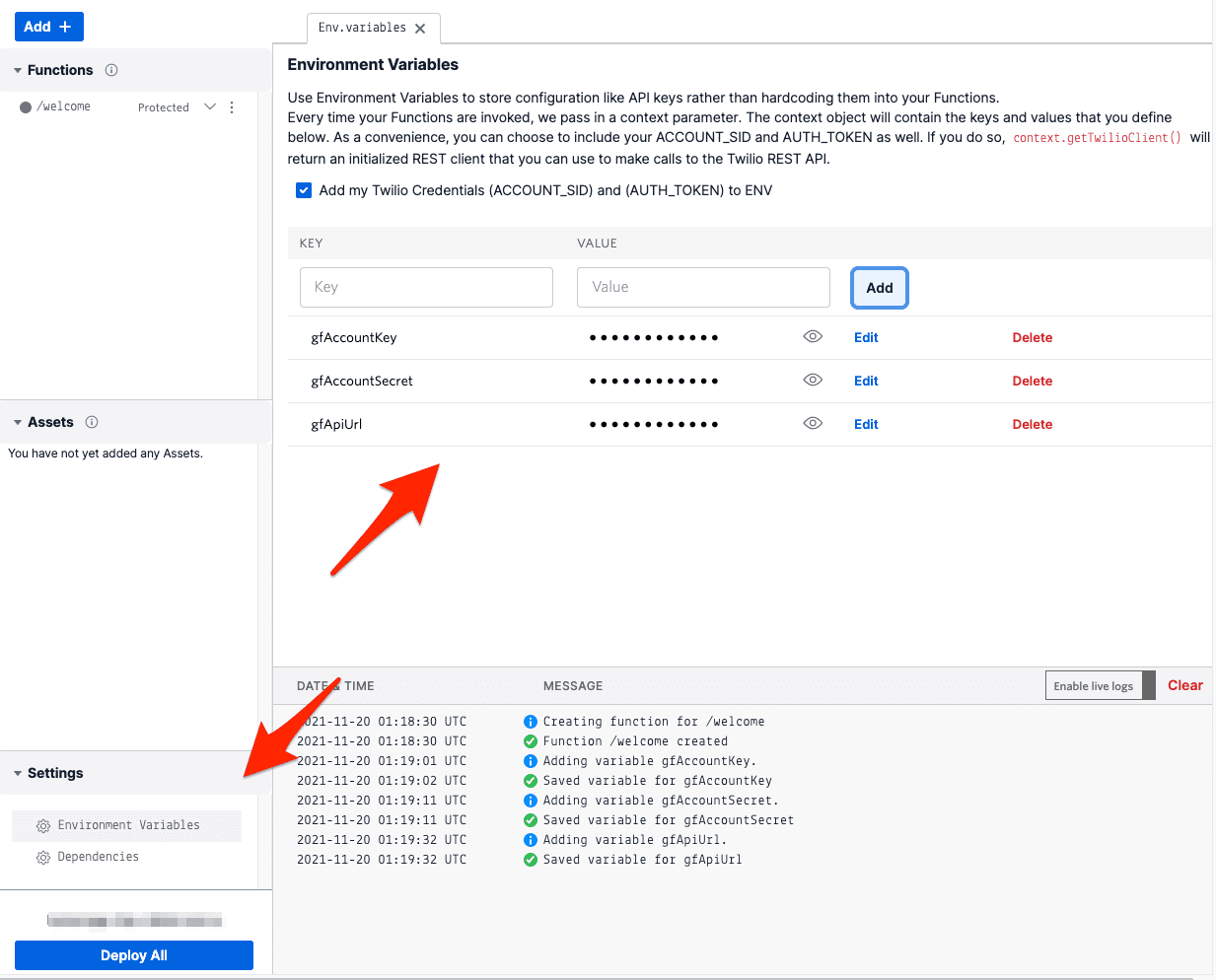Open the kebab menu beside /welcome function
Image resolution: width=1216 pixels, height=980 pixels.
click(x=231, y=106)
